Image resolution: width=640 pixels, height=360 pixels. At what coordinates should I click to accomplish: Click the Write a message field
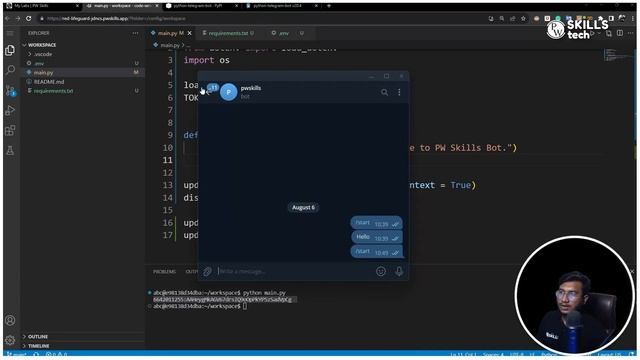(x=294, y=271)
